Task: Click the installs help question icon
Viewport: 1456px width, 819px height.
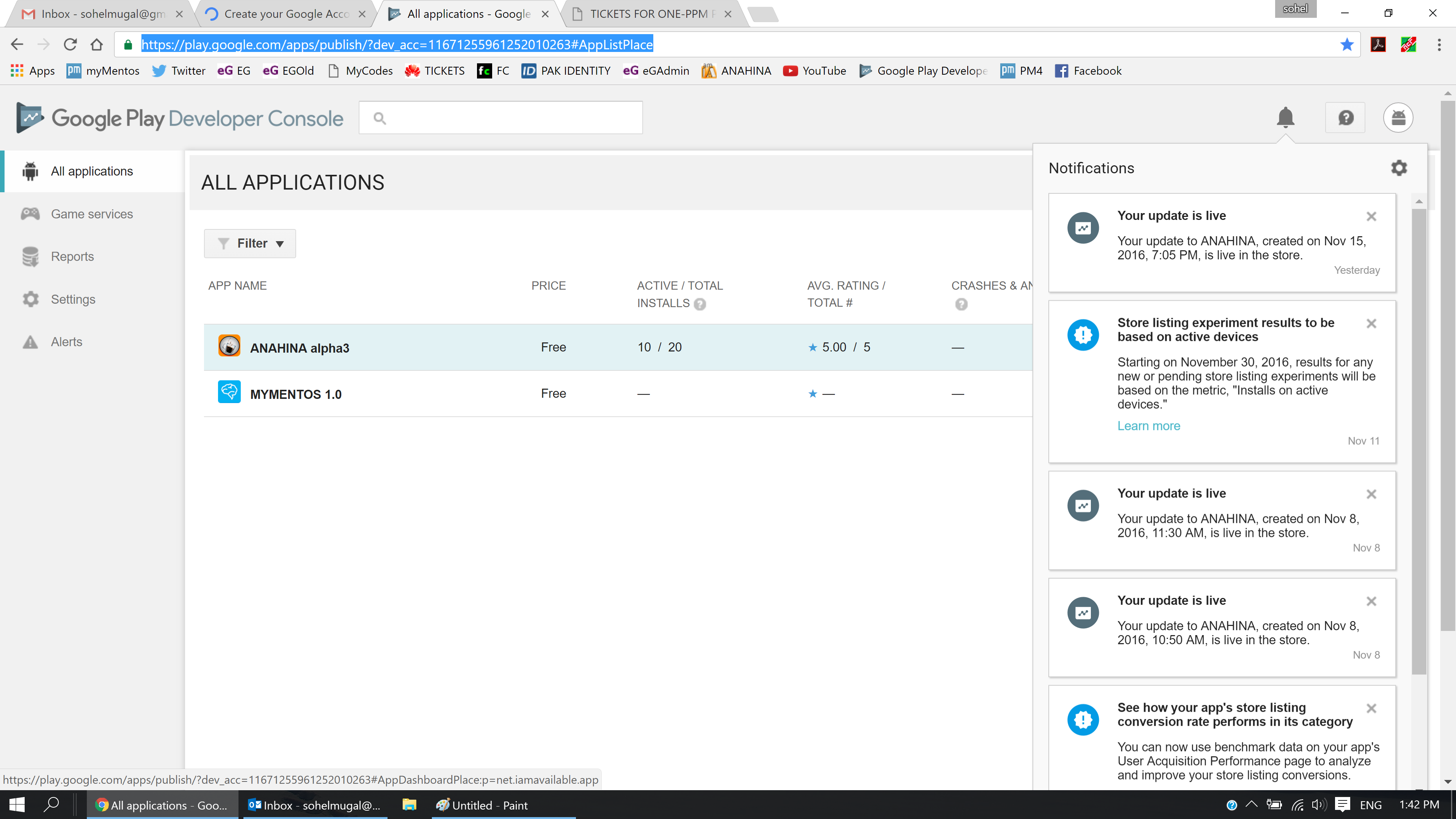Action: pos(700,304)
